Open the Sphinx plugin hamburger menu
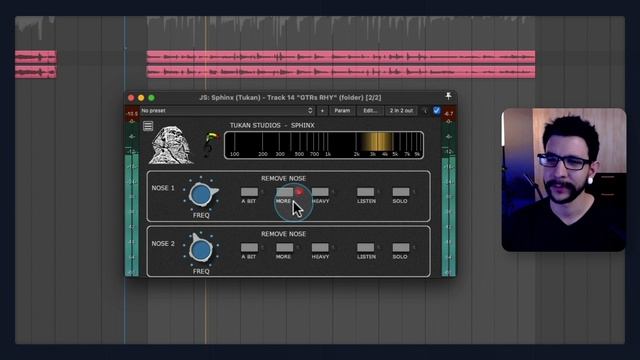Screen dimensions: 640x360 tap(148, 126)
